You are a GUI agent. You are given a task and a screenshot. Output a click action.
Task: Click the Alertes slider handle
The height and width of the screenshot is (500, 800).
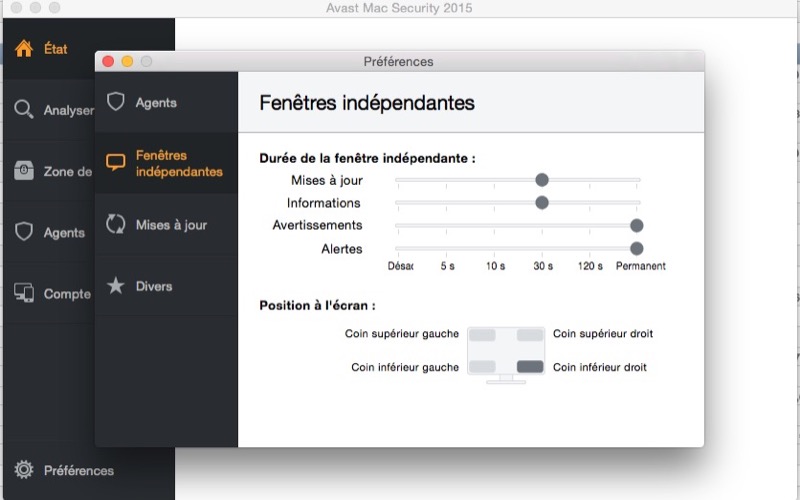click(x=636, y=249)
